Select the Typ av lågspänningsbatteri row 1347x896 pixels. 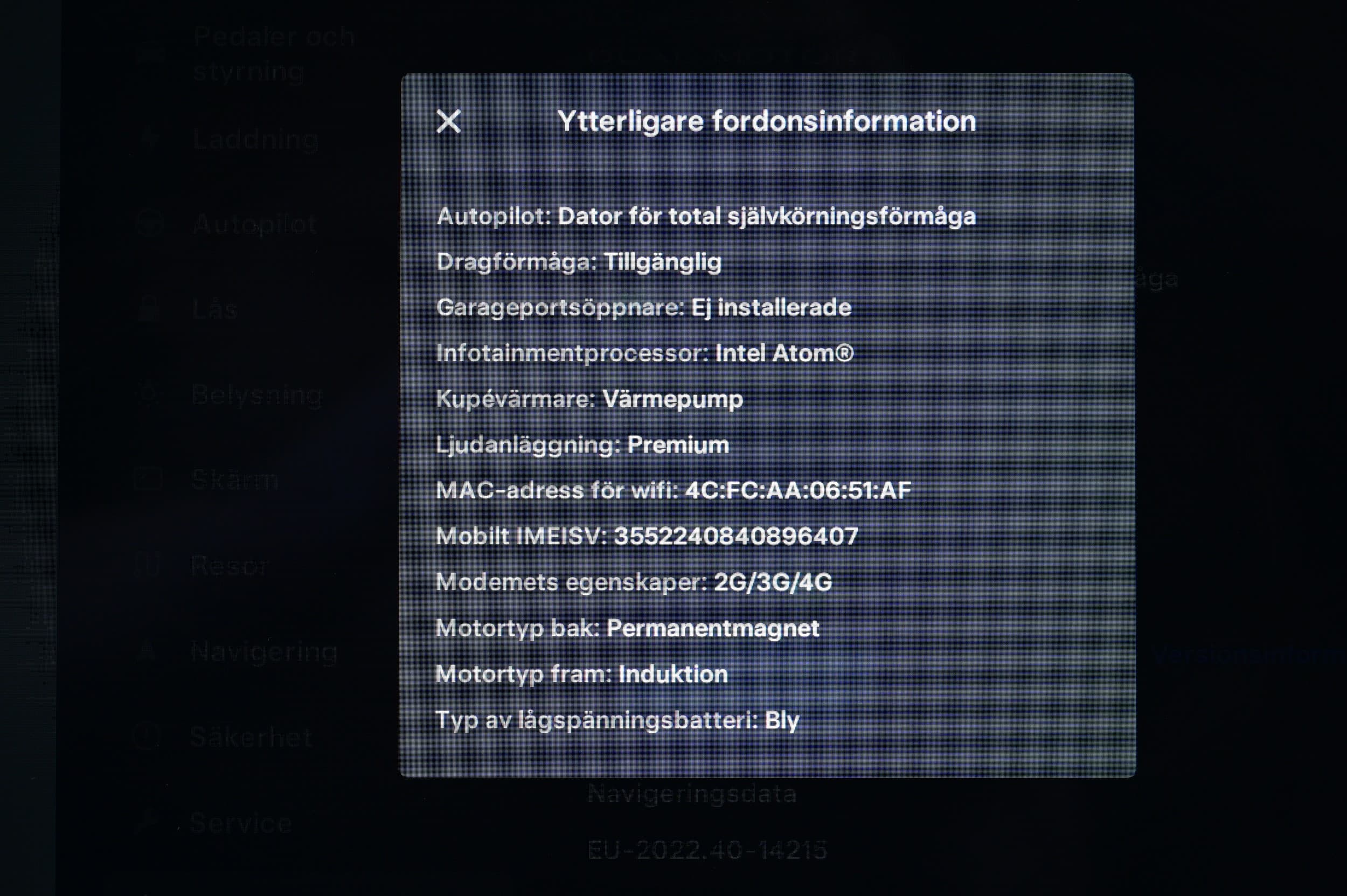pos(617,720)
